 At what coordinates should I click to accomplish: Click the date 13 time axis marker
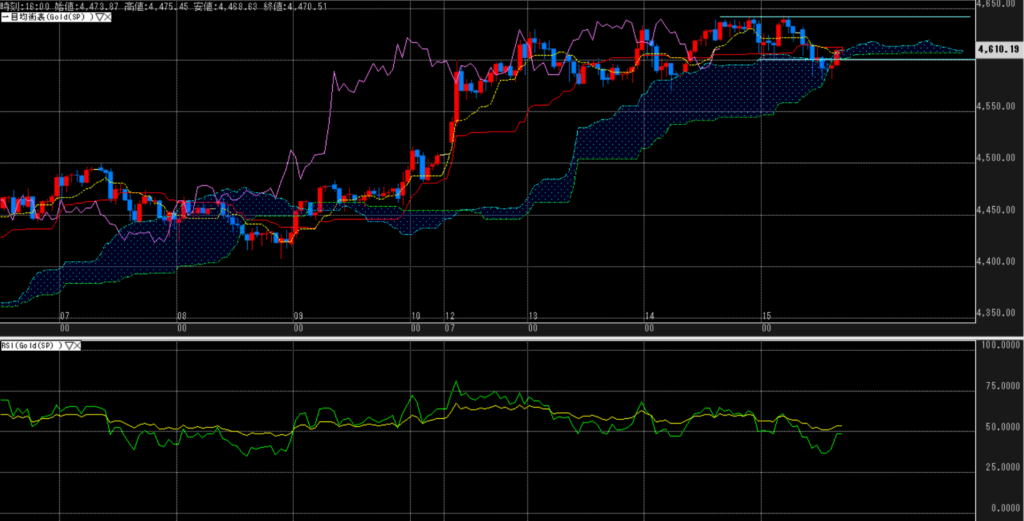pos(533,316)
